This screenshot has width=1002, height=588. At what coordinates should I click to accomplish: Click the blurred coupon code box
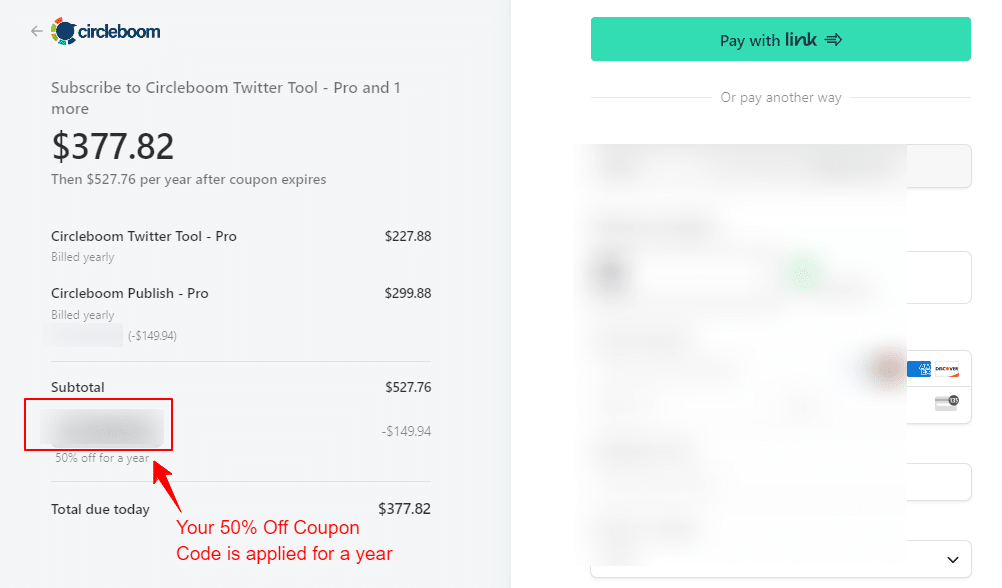[102, 427]
